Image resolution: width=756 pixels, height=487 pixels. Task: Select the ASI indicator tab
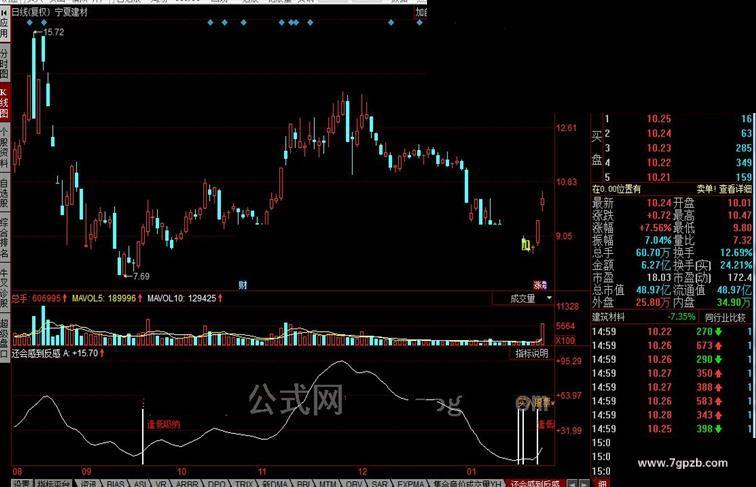pos(140,483)
